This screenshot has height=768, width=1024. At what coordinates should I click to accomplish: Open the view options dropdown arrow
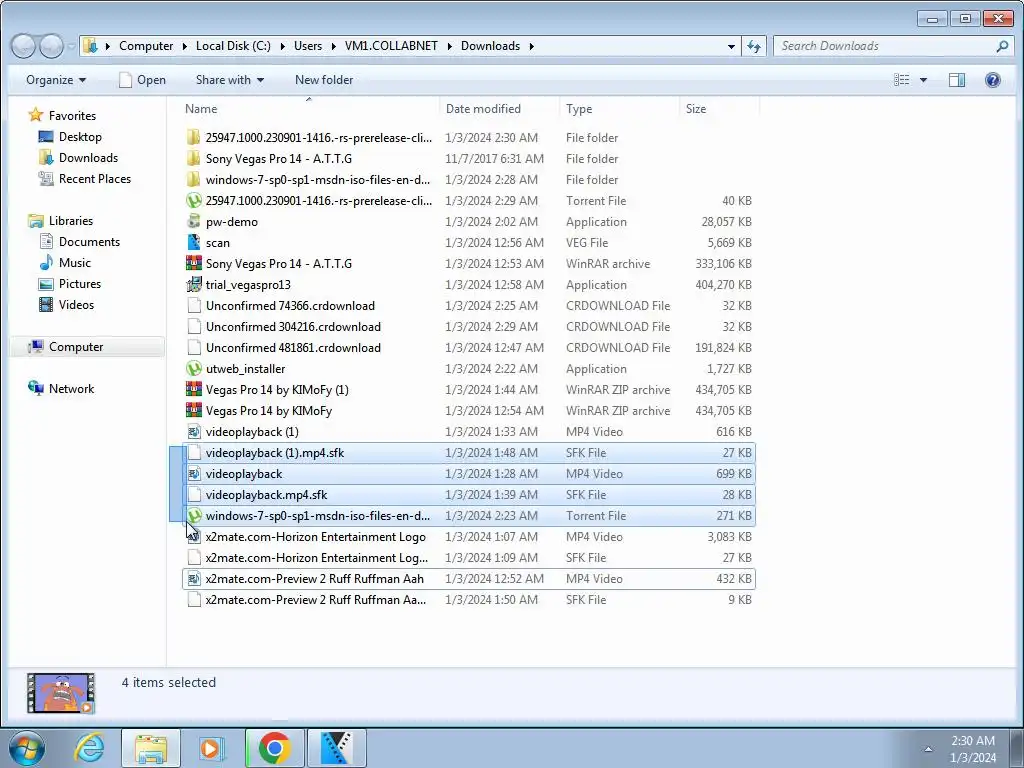pyautogui.click(x=923, y=80)
